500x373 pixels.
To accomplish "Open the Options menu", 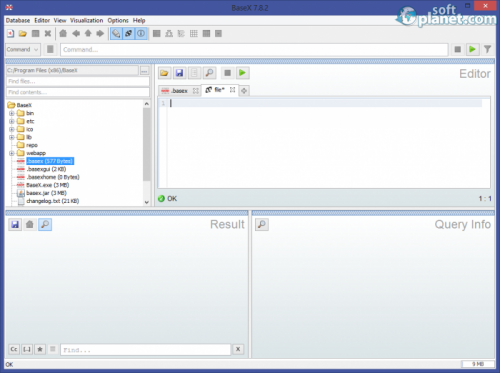I will [118, 20].
